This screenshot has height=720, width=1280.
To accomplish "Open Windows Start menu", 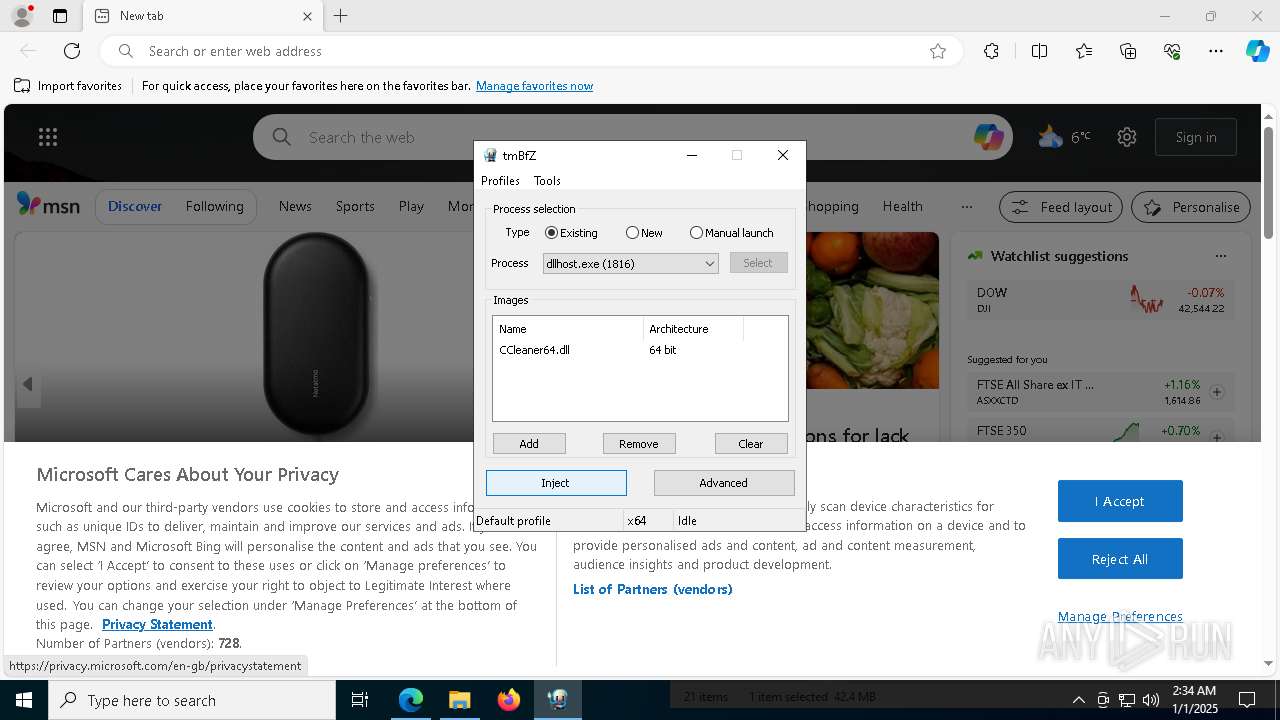I will point(24,700).
